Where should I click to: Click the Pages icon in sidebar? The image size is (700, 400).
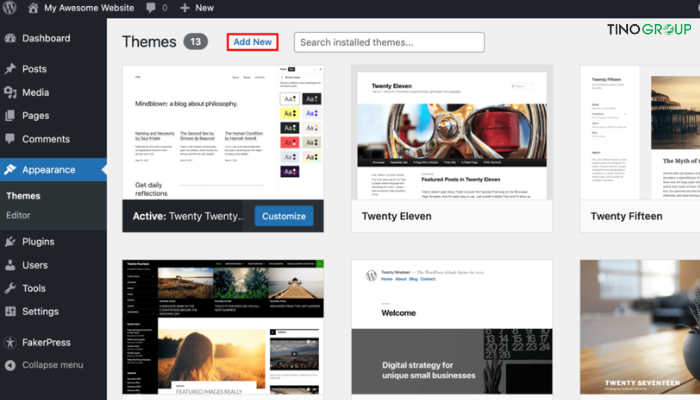tap(10, 116)
